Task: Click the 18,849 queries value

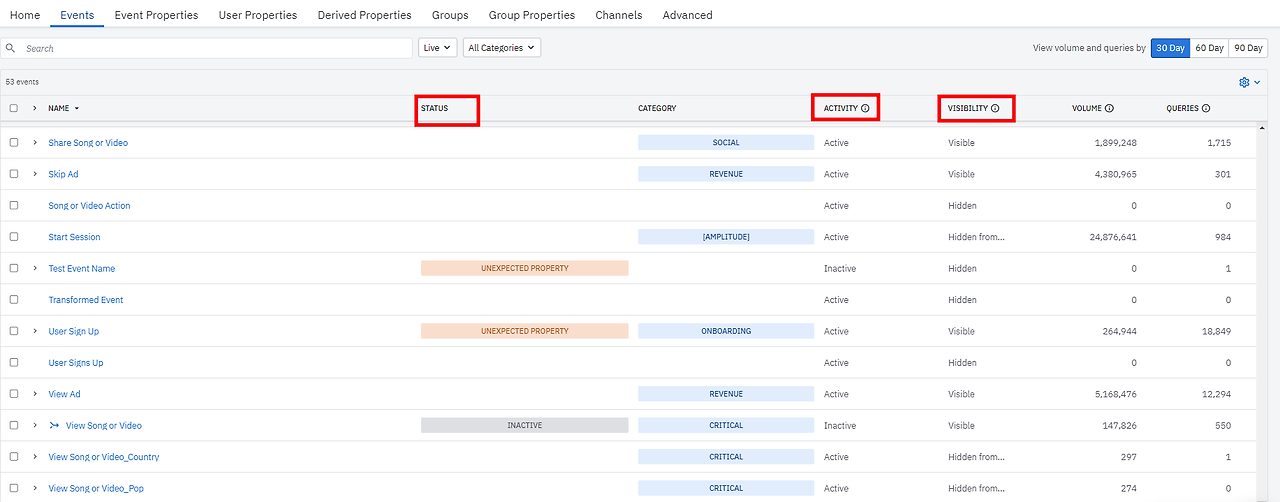Action: 1215,331
